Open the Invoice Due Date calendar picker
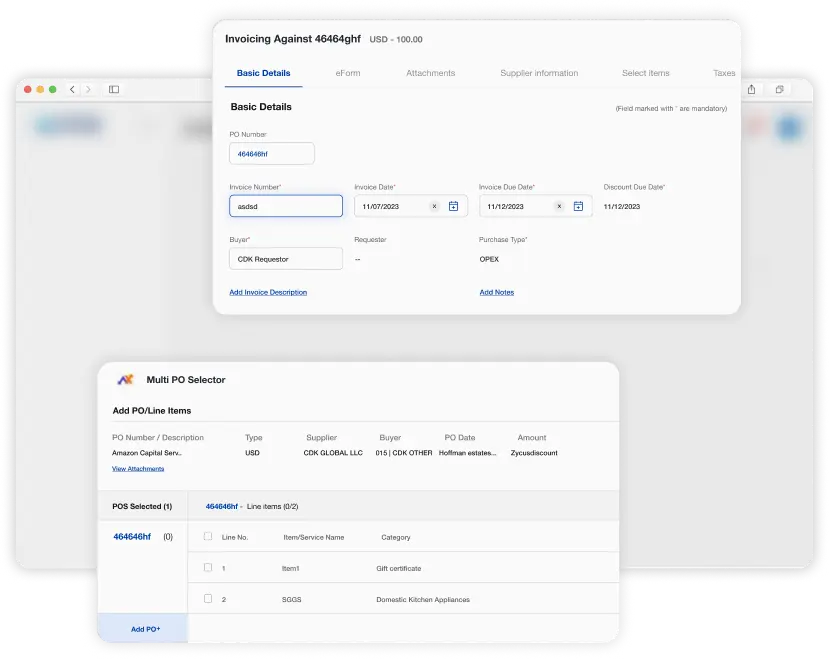The height and width of the screenshot is (659, 829). coord(578,206)
